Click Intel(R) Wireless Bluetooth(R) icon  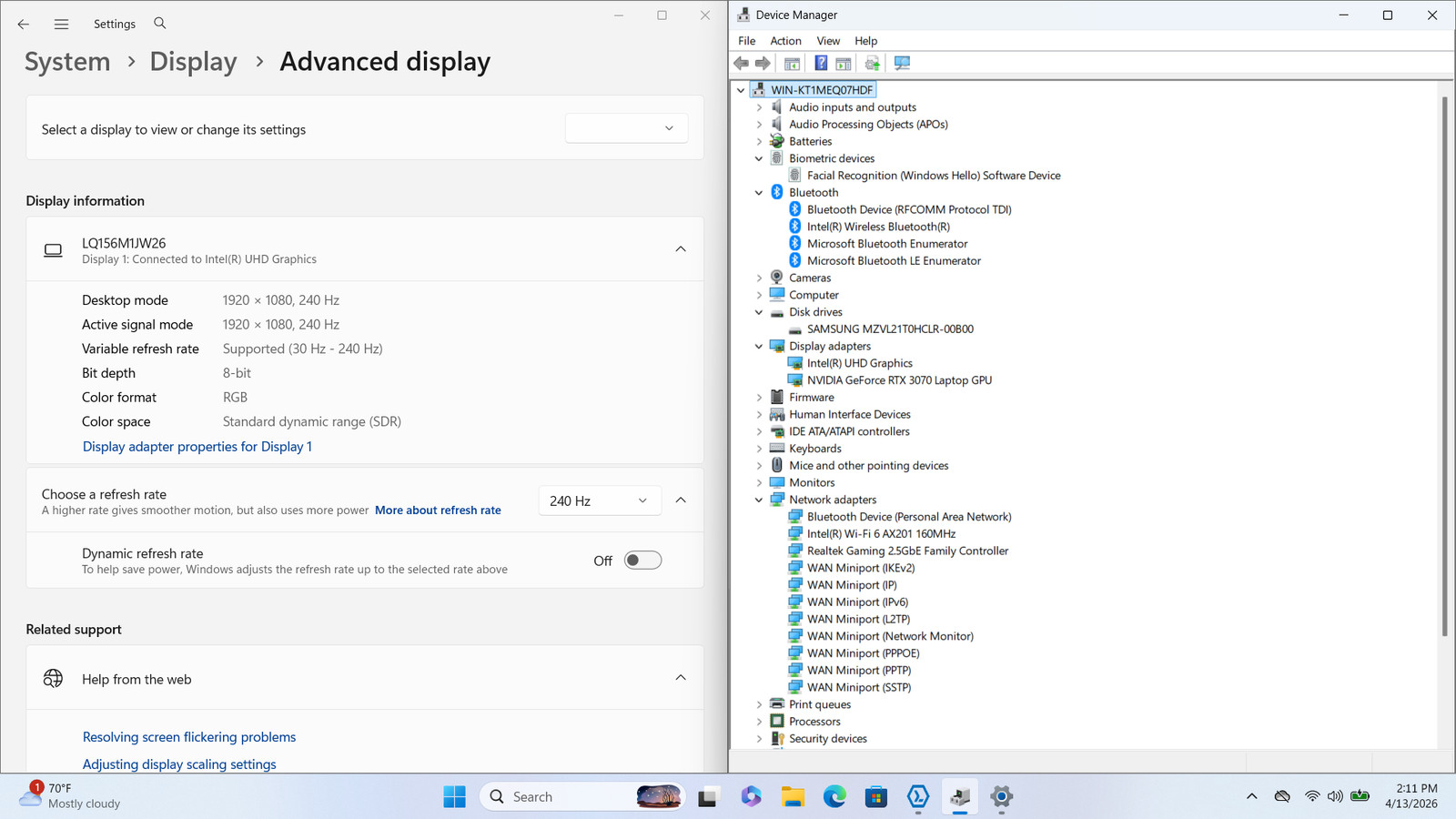(795, 227)
